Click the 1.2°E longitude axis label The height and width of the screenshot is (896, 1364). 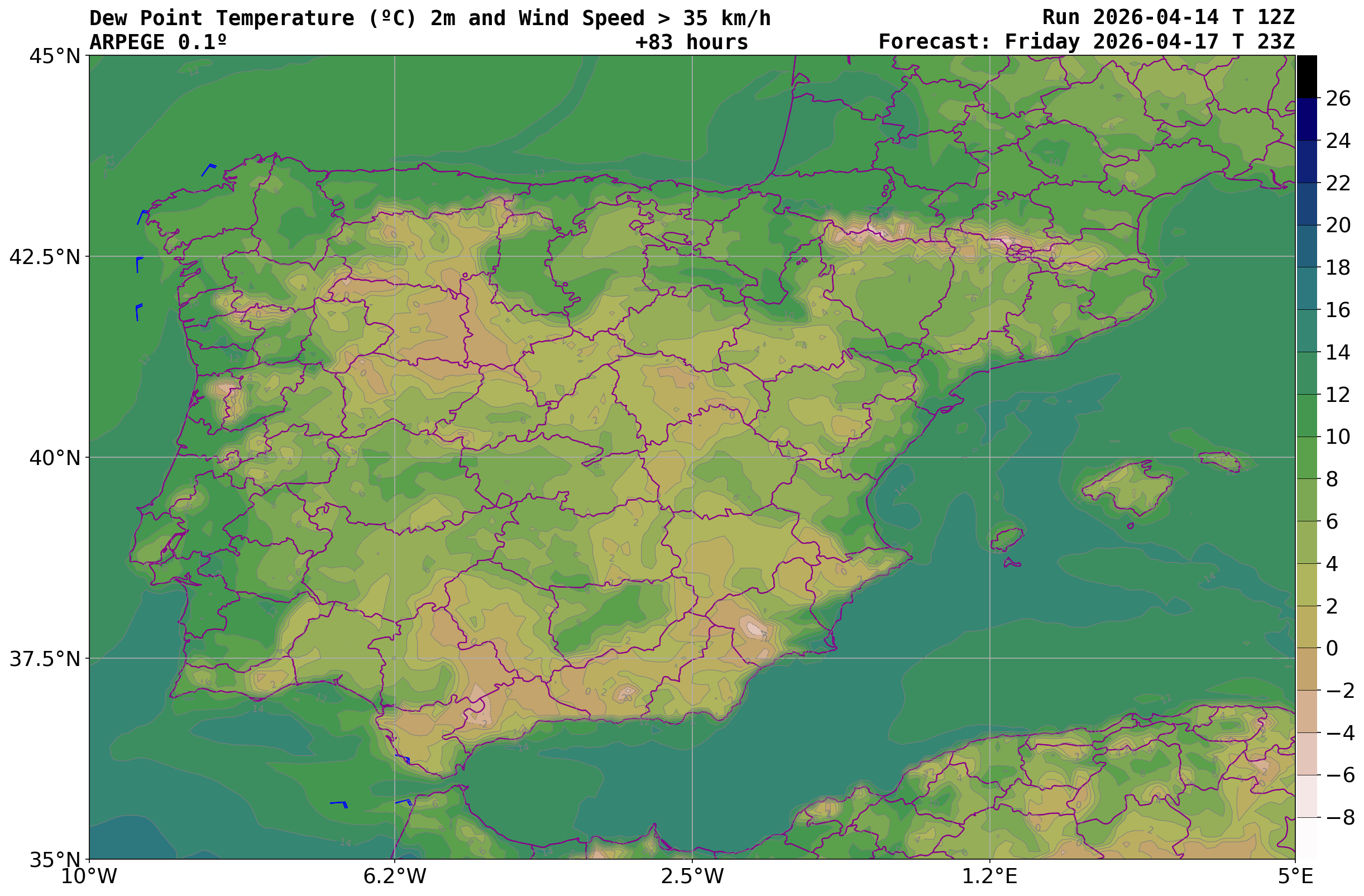pos(990,876)
